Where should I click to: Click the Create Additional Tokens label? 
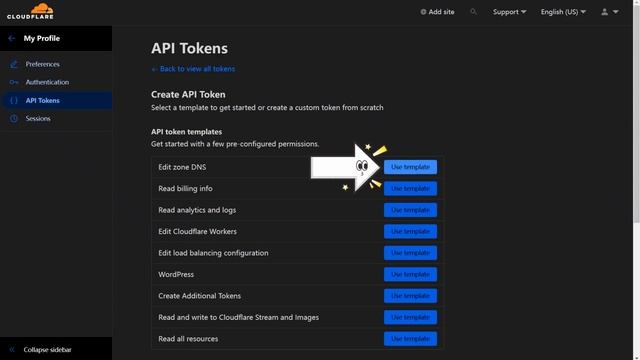coord(200,296)
